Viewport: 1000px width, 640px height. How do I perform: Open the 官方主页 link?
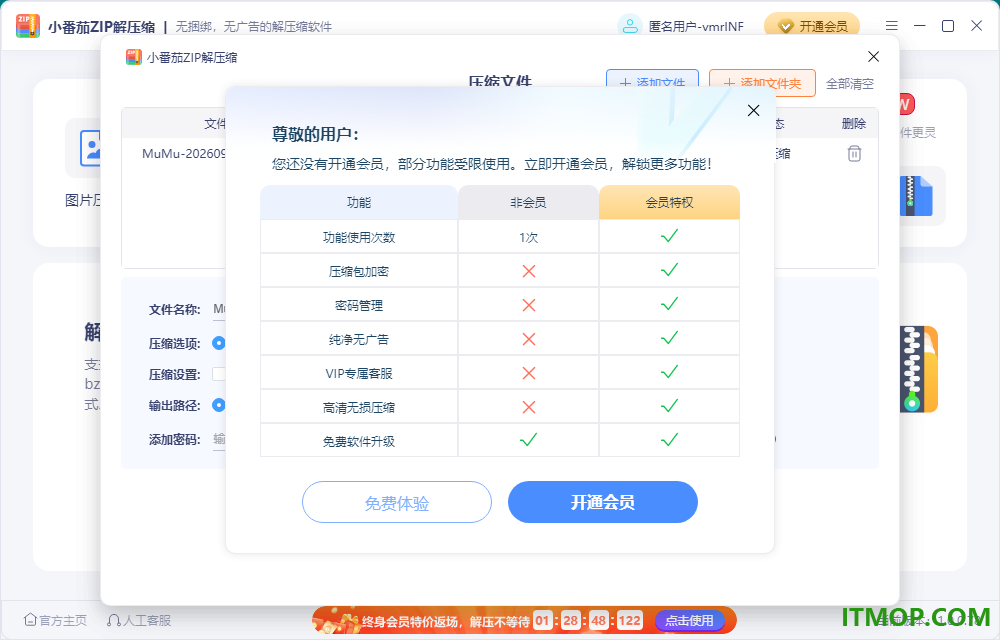(55, 620)
